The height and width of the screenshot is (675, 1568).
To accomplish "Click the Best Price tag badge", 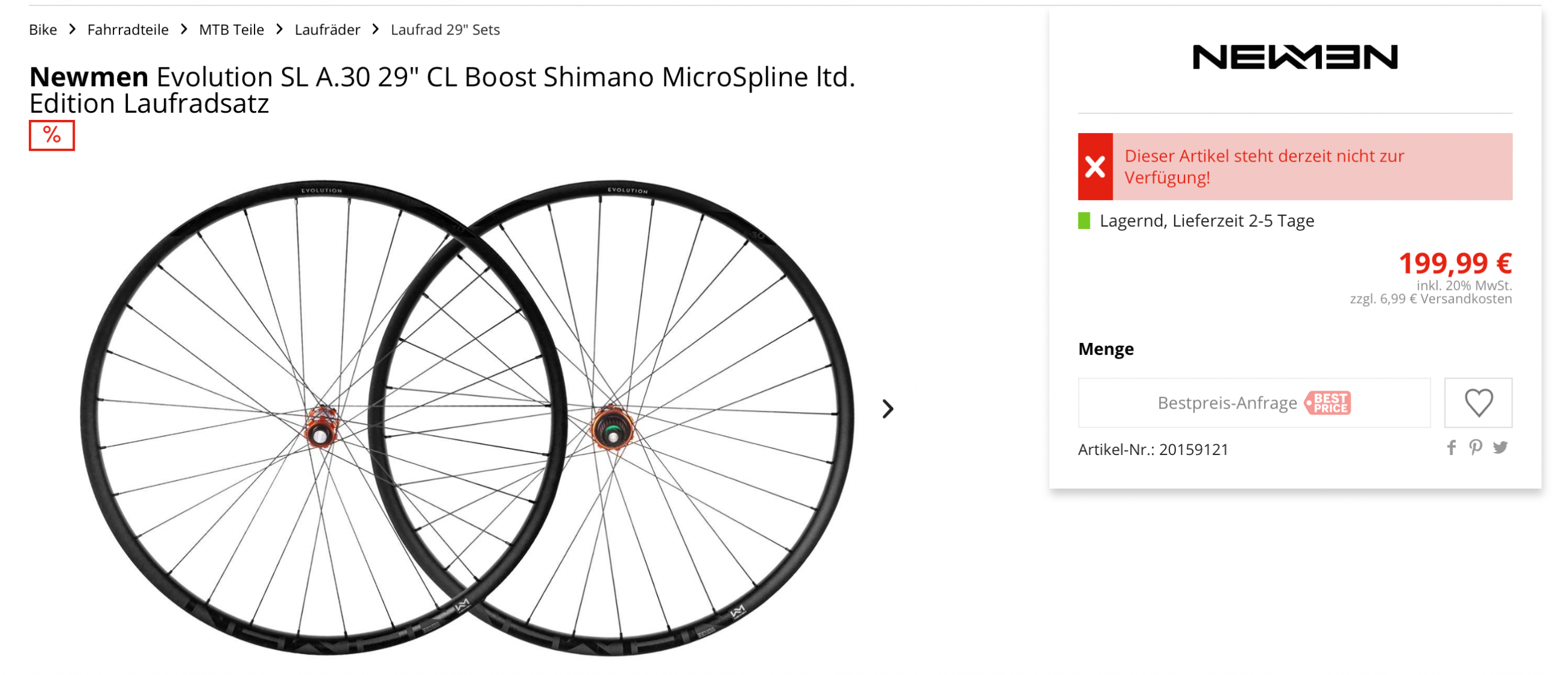I will pos(1328,403).
